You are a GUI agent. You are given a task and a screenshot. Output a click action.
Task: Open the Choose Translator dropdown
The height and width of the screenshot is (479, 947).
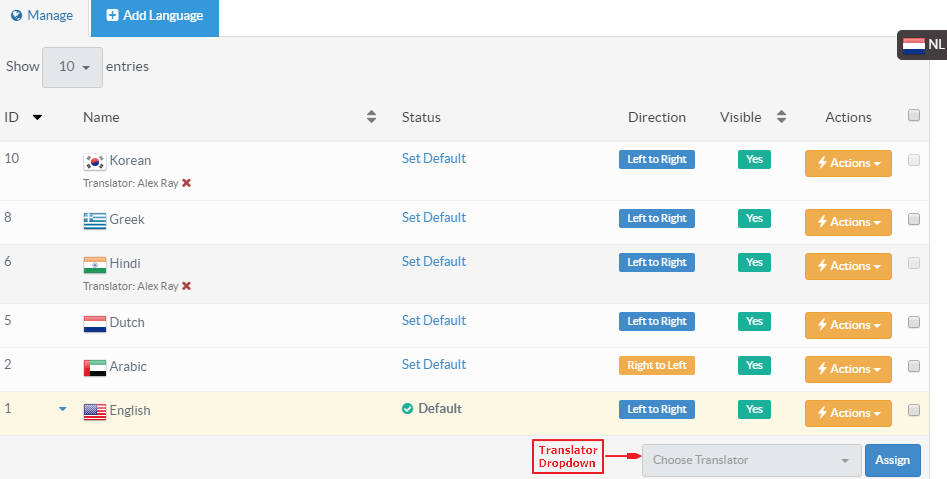[751, 460]
